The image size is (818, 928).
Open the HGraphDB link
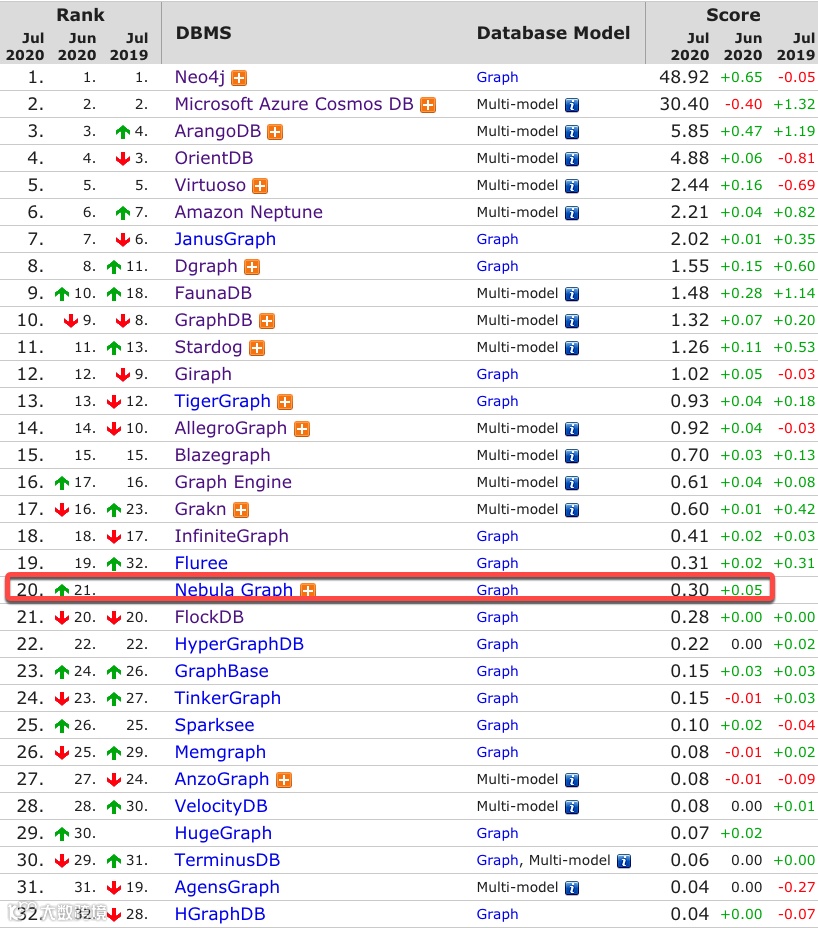[220, 914]
